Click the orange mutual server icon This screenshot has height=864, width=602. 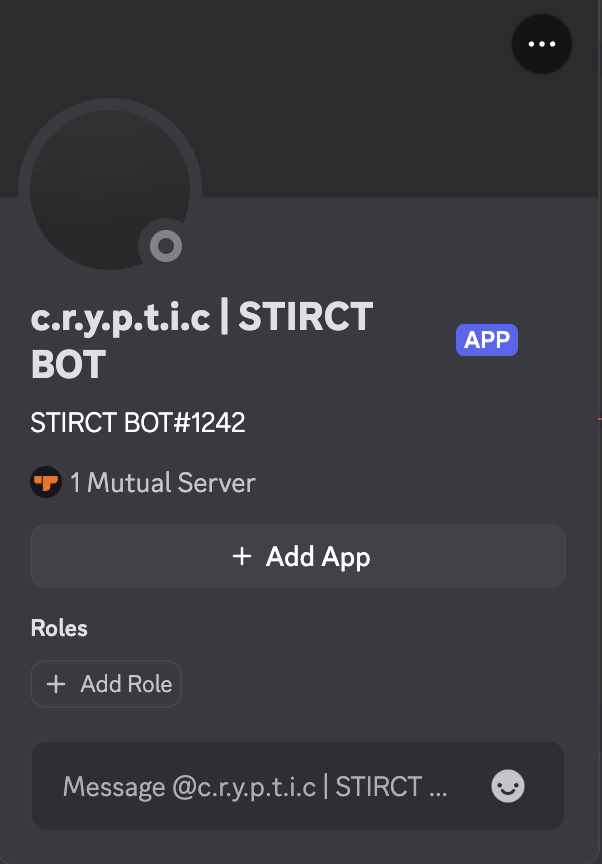point(46,482)
